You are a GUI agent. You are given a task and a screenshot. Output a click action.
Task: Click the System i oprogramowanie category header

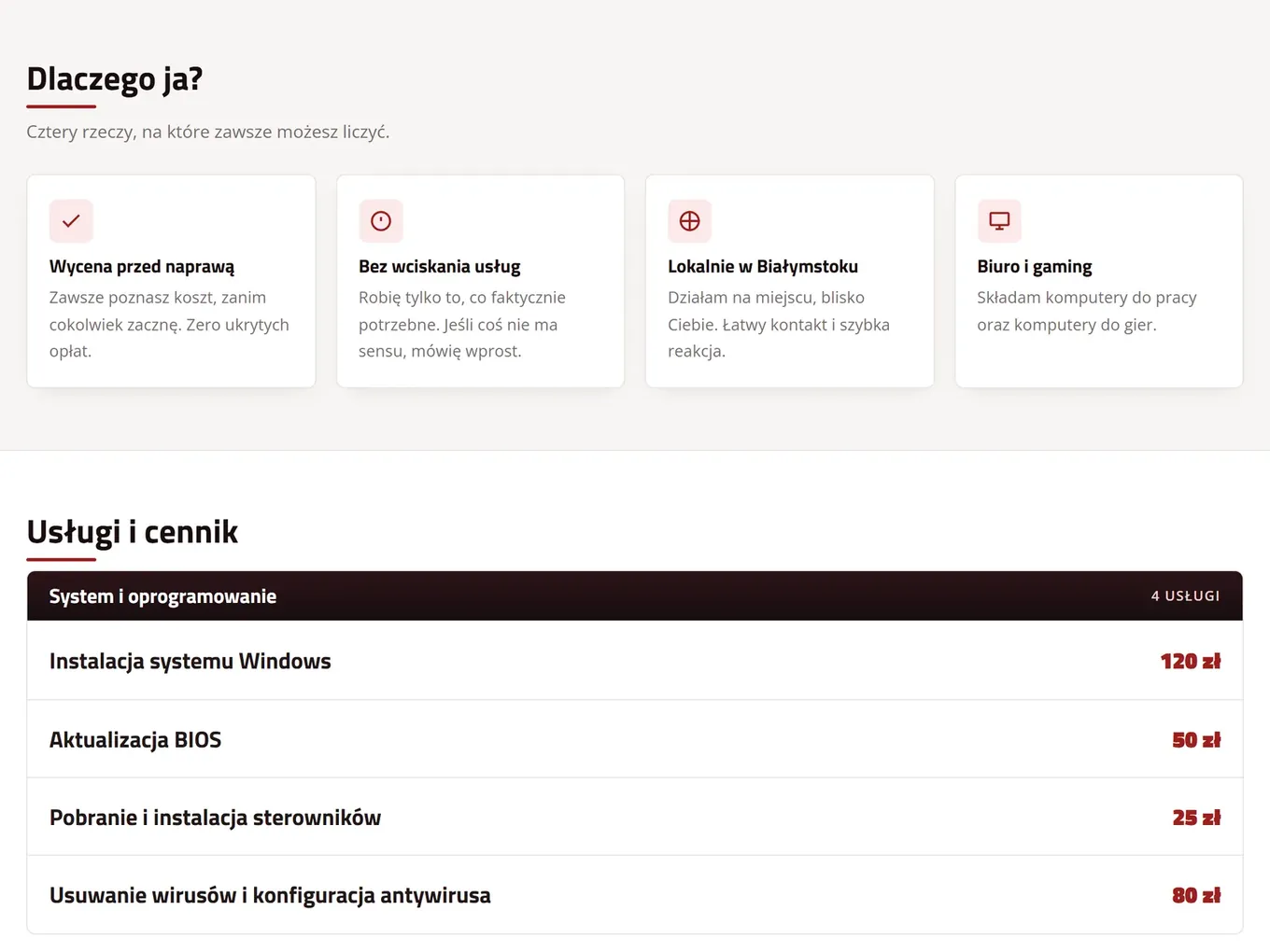(x=635, y=596)
